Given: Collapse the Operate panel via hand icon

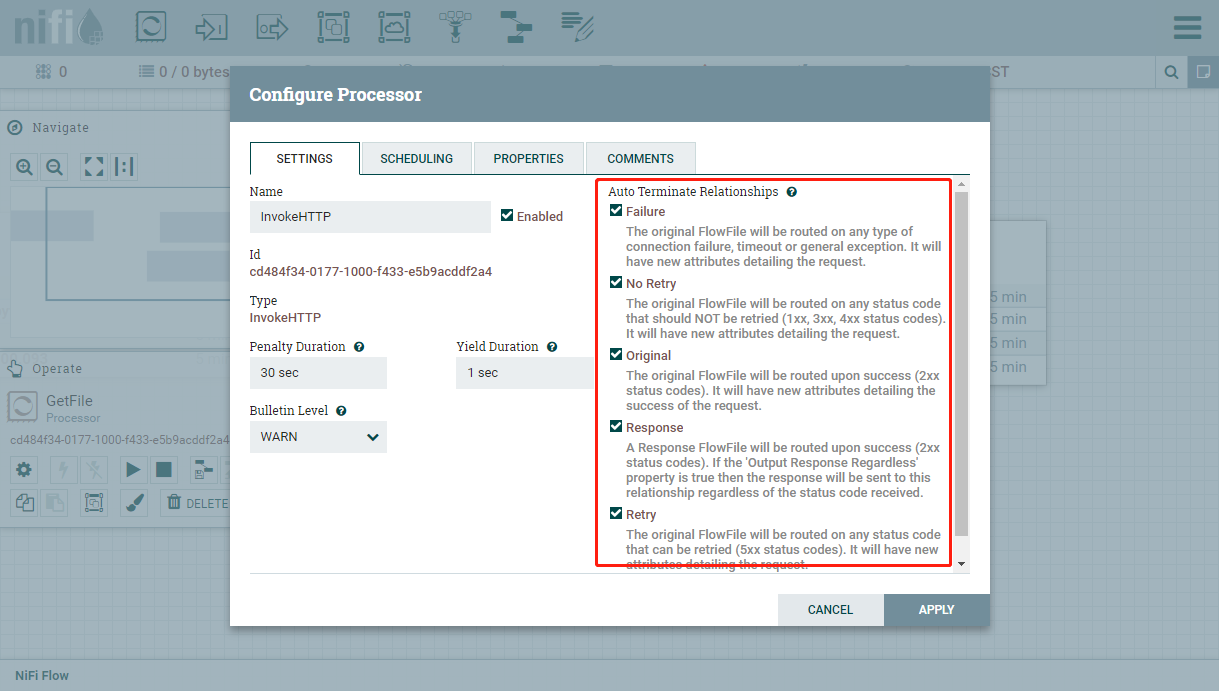Looking at the screenshot, I should click(15, 369).
